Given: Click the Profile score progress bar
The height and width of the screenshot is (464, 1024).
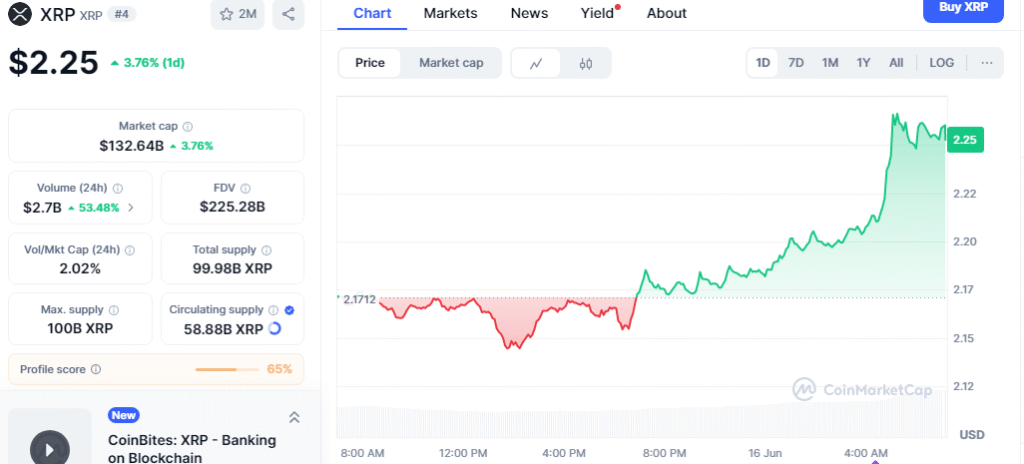Looking at the screenshot, I should [x=227, y=369].
